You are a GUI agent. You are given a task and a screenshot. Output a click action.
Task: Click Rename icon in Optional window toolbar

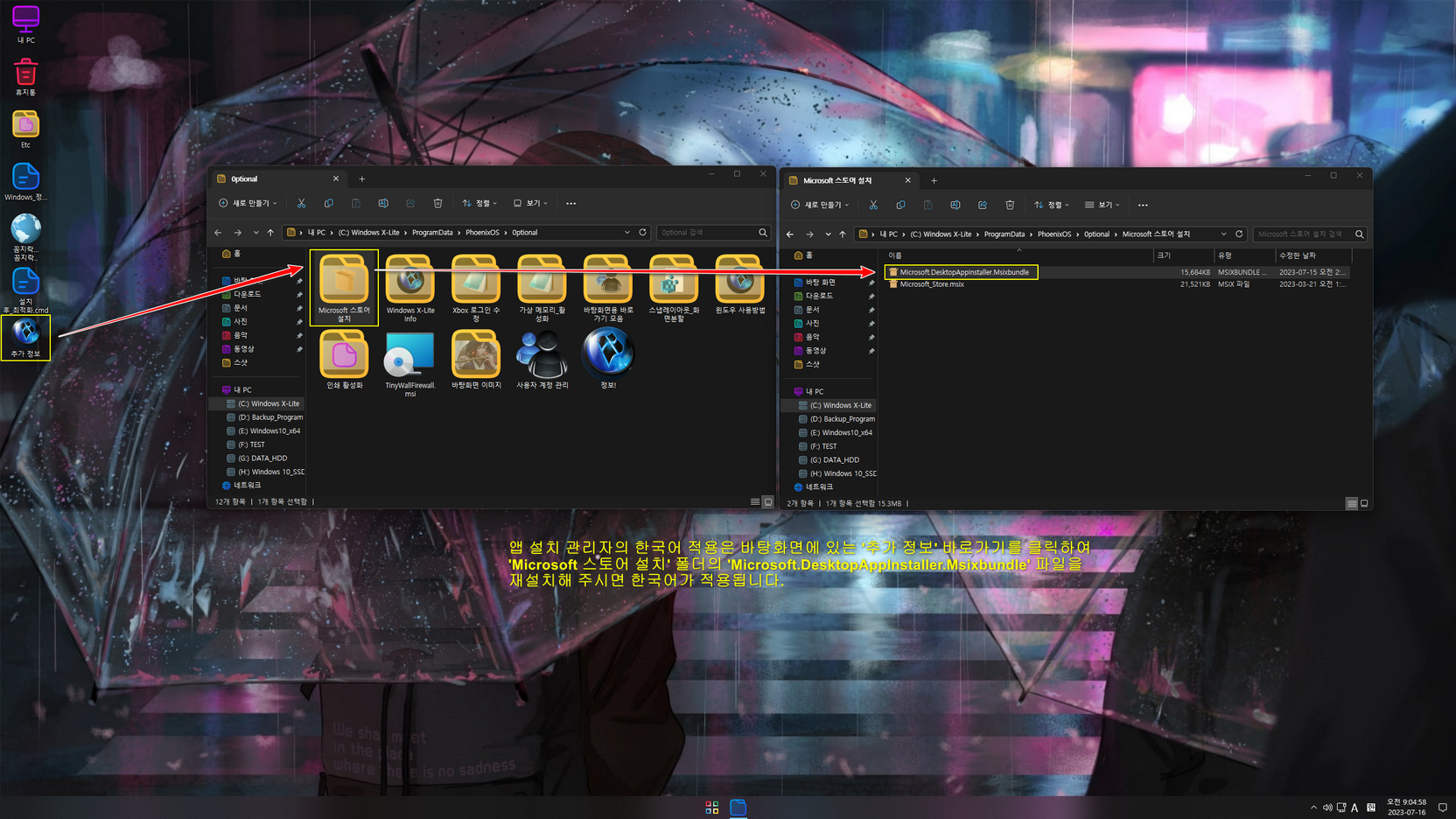pyautogui.click(x=383, y=203)
